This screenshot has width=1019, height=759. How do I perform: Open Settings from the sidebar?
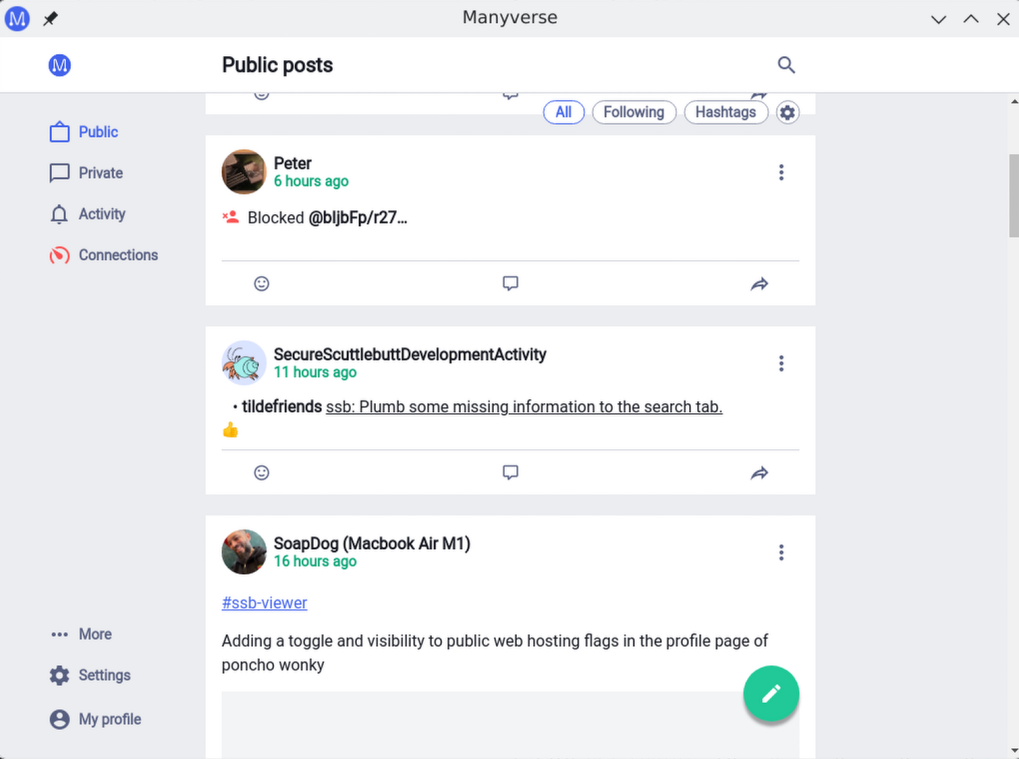pyautogui.click(x=102, y=675)
